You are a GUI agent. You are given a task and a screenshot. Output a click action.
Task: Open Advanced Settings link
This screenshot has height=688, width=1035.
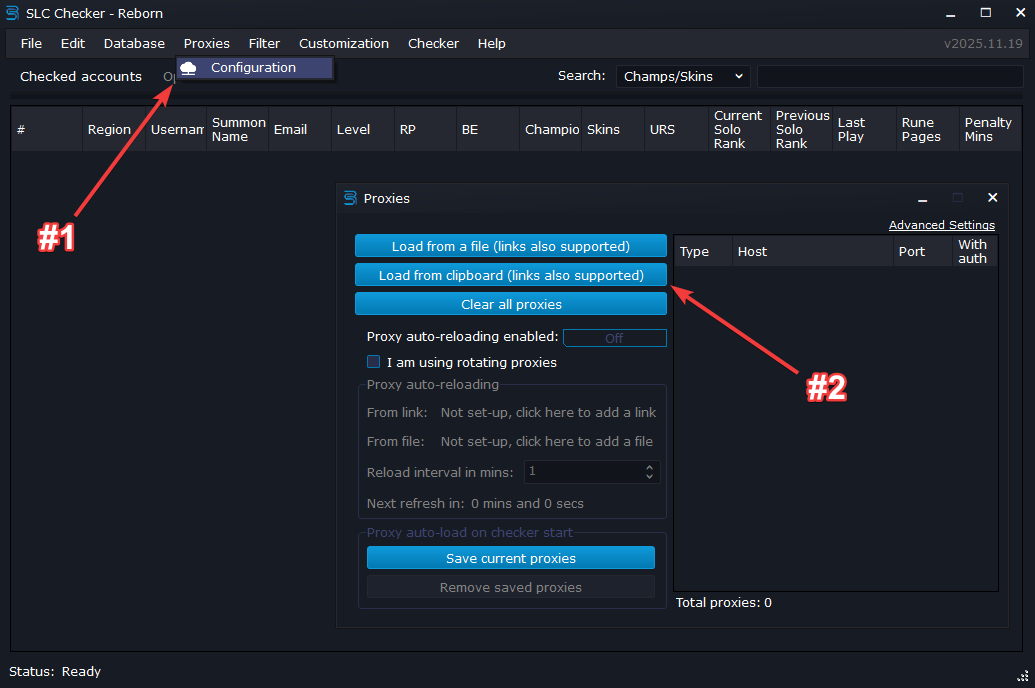941,225
